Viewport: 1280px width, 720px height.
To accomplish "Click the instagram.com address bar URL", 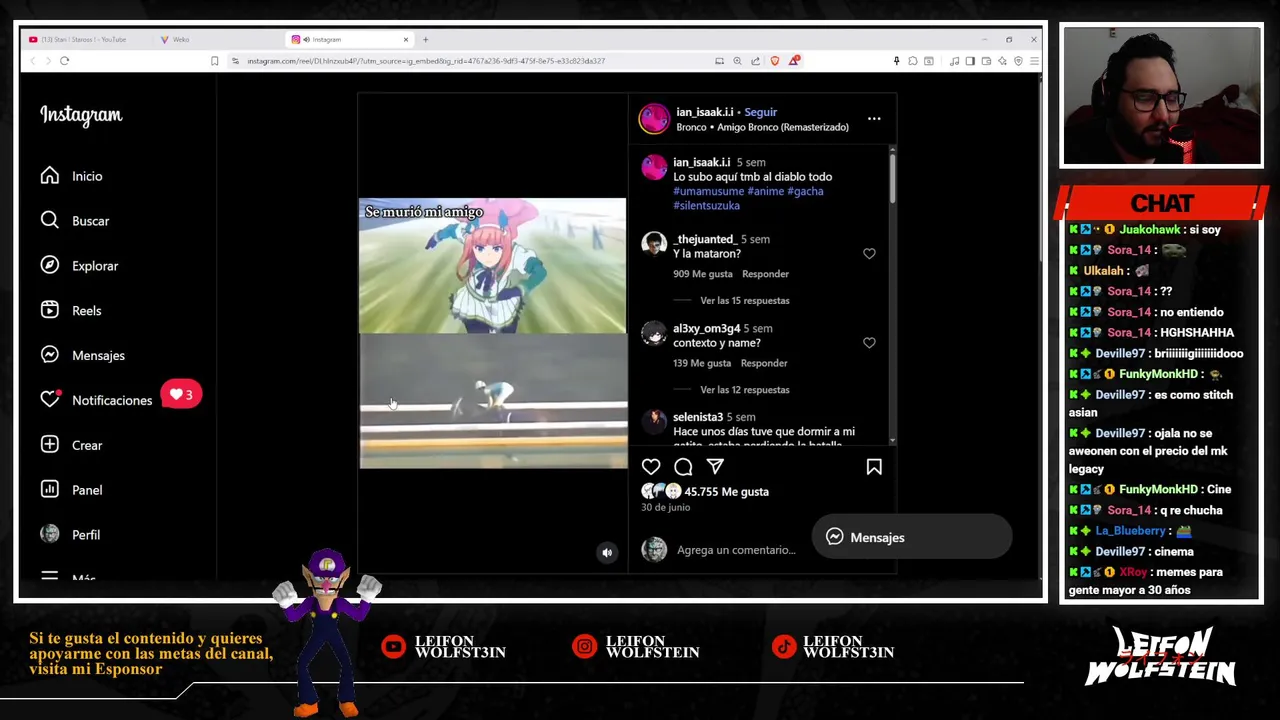I will click(426, 61).
